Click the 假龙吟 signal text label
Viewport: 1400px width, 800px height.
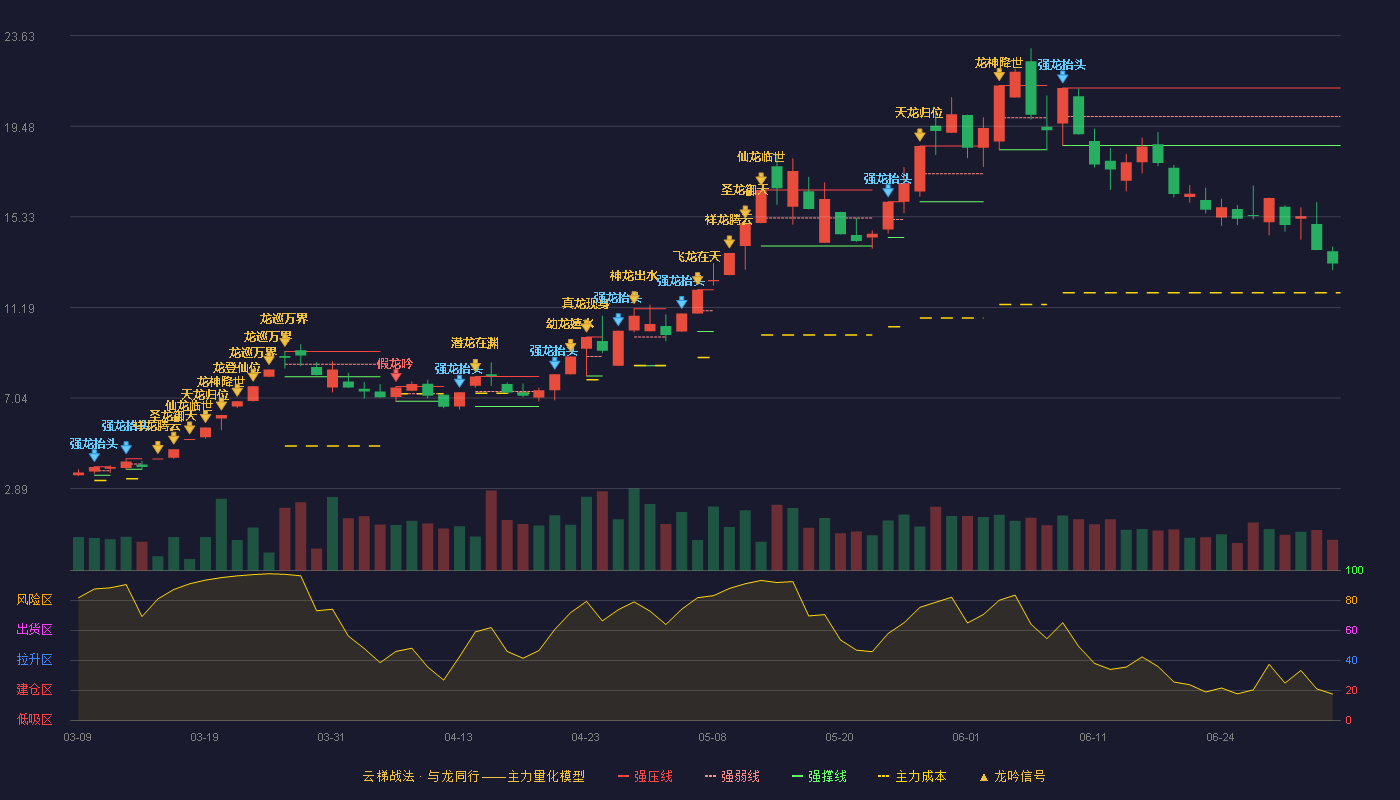(x=395, y=363)
